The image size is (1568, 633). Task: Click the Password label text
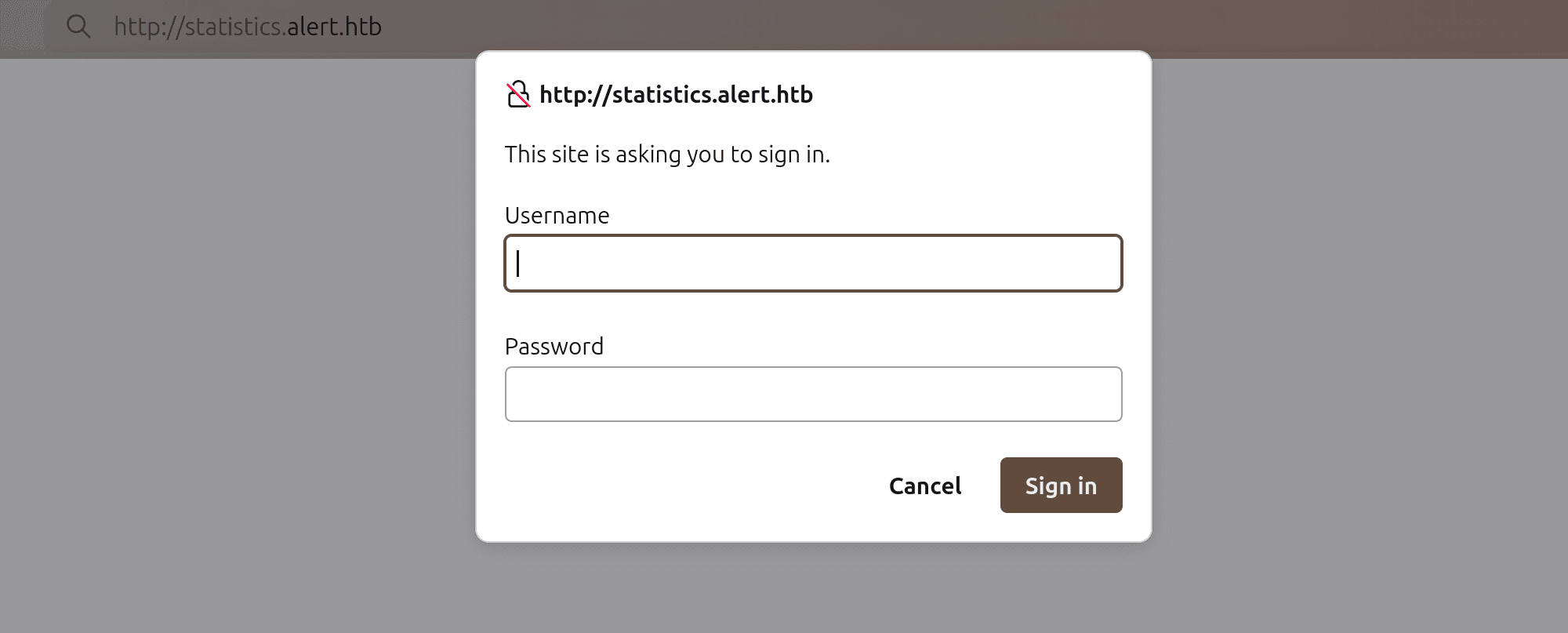pos(554,346)
